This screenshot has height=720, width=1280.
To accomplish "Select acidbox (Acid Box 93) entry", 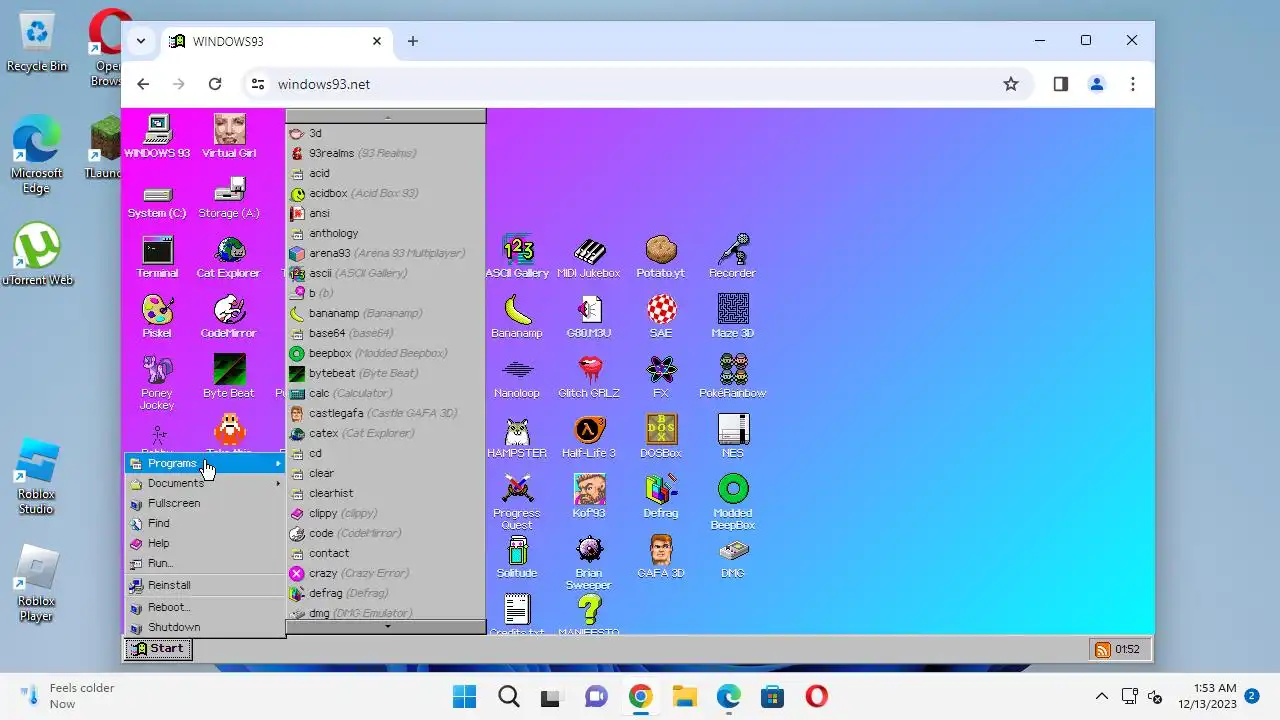I will 386,193.
